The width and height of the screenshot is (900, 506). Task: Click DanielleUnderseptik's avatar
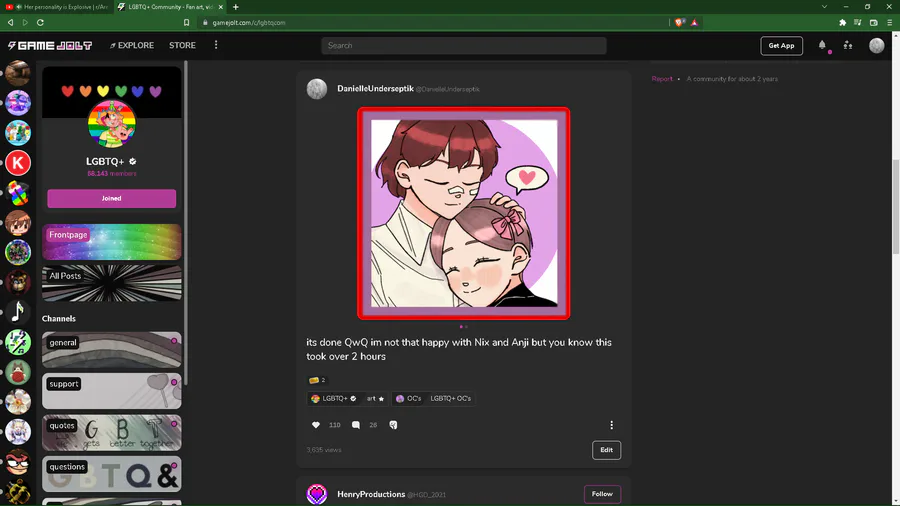317,89
